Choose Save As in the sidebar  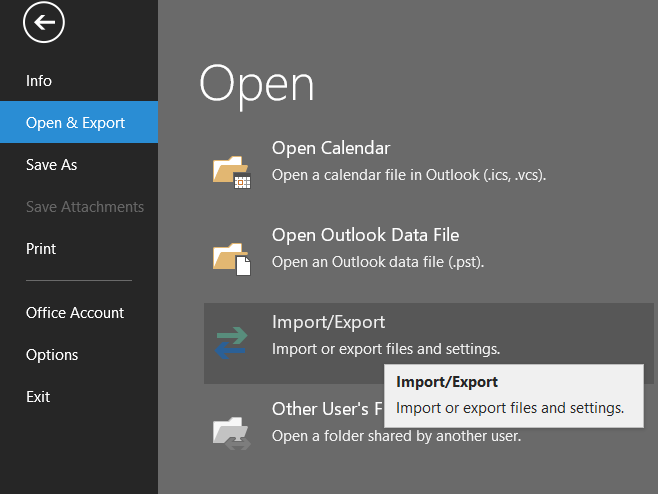[51, 165]
